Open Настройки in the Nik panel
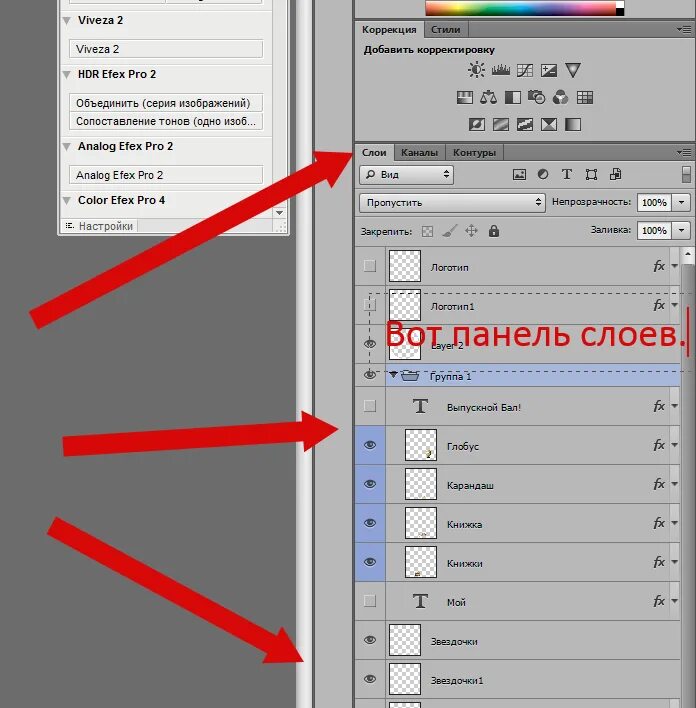Screen dimensions: 696x708 [x=99, y=226]
